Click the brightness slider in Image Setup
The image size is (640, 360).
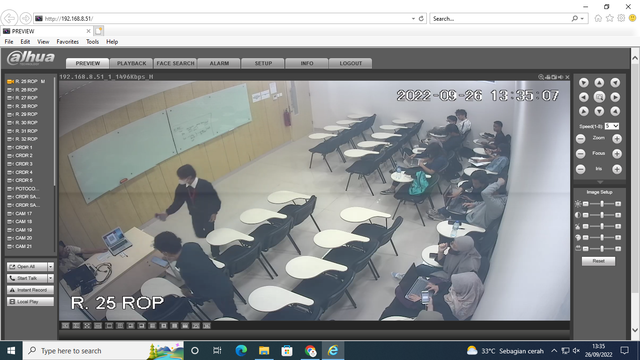(x=602, y=204)
